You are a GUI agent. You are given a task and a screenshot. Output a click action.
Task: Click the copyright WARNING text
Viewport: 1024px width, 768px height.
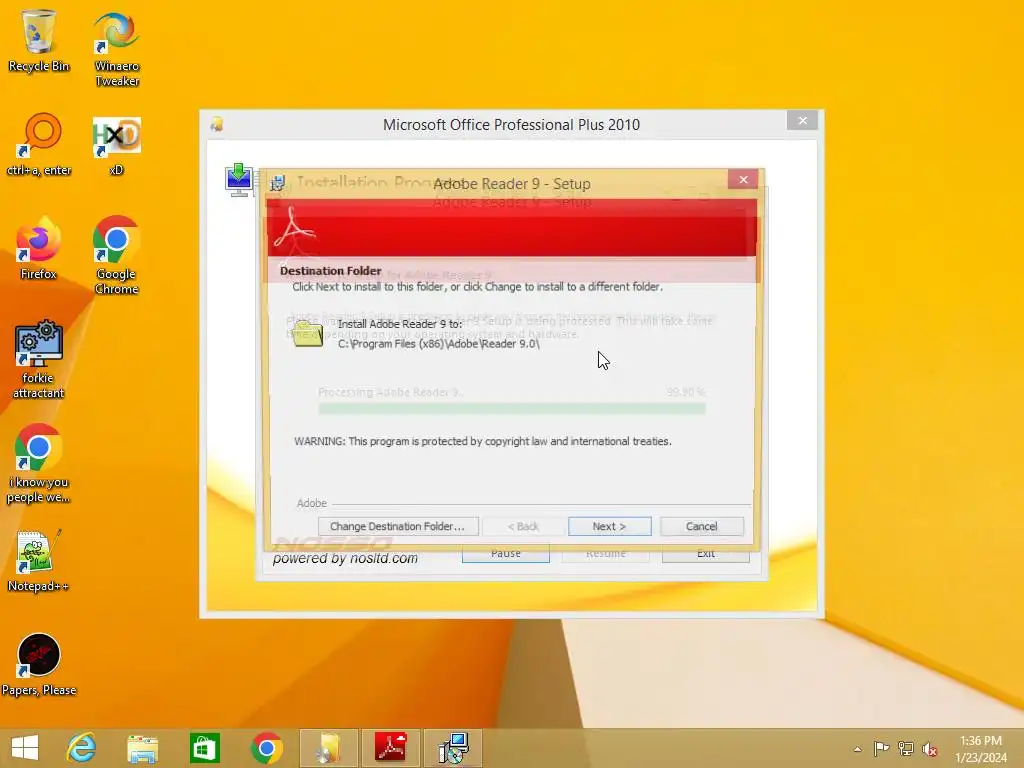point(483,441)
